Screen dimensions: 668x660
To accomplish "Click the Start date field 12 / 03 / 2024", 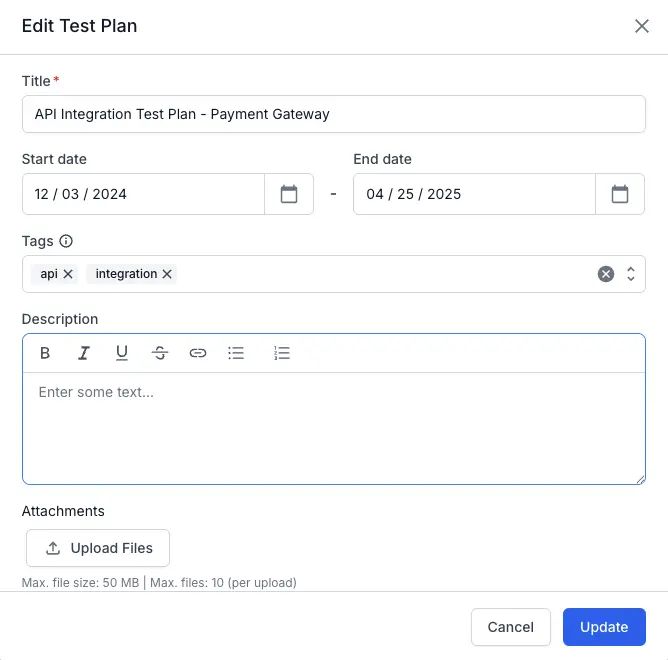I will 143,194.
